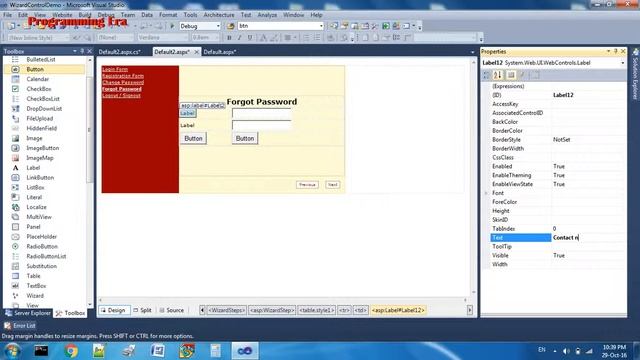
Task: Click the wizard Previous button
Action: (x=307, y=185)
